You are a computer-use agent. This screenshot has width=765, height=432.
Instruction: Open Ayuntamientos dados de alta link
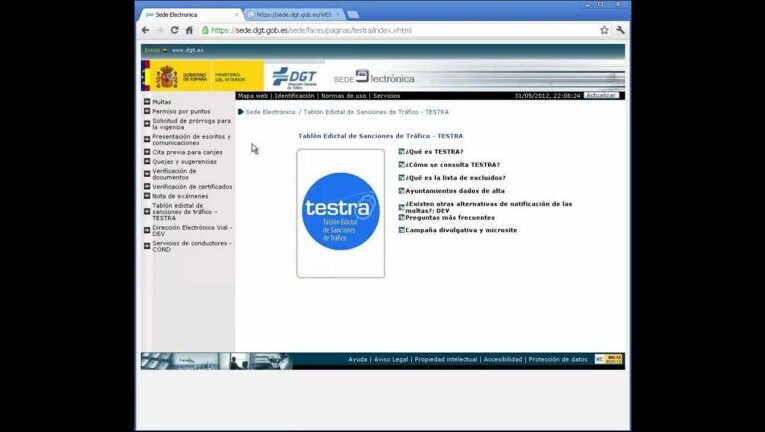455,191
